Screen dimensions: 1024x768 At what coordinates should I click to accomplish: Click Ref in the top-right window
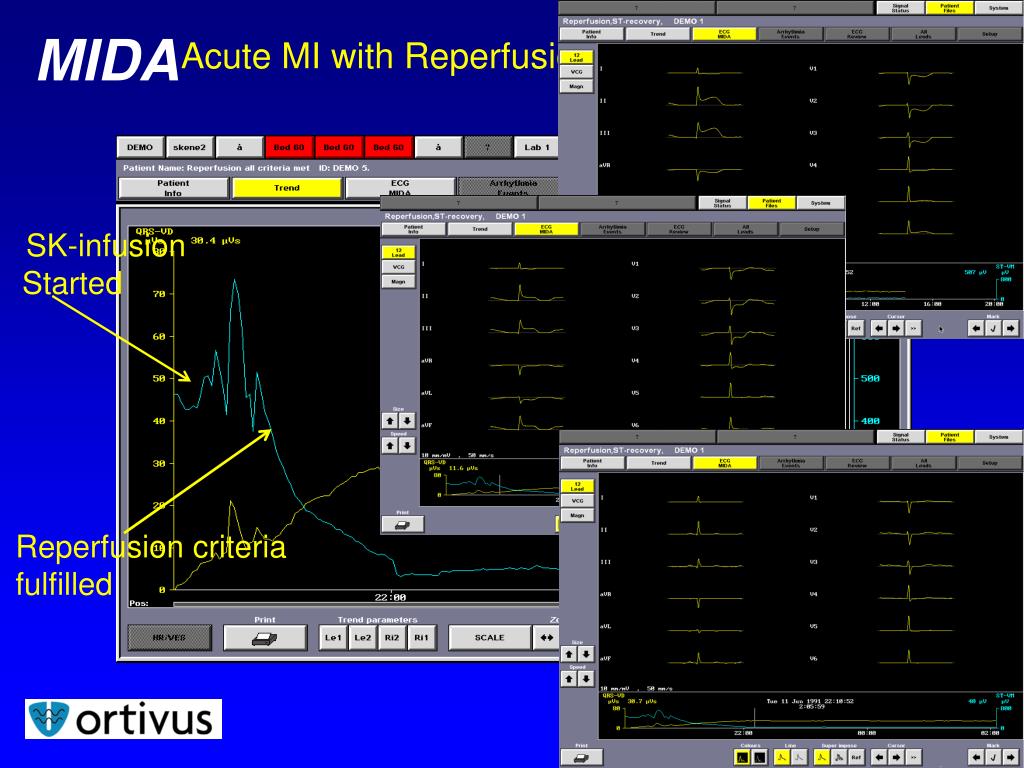[x=856, y=328]
